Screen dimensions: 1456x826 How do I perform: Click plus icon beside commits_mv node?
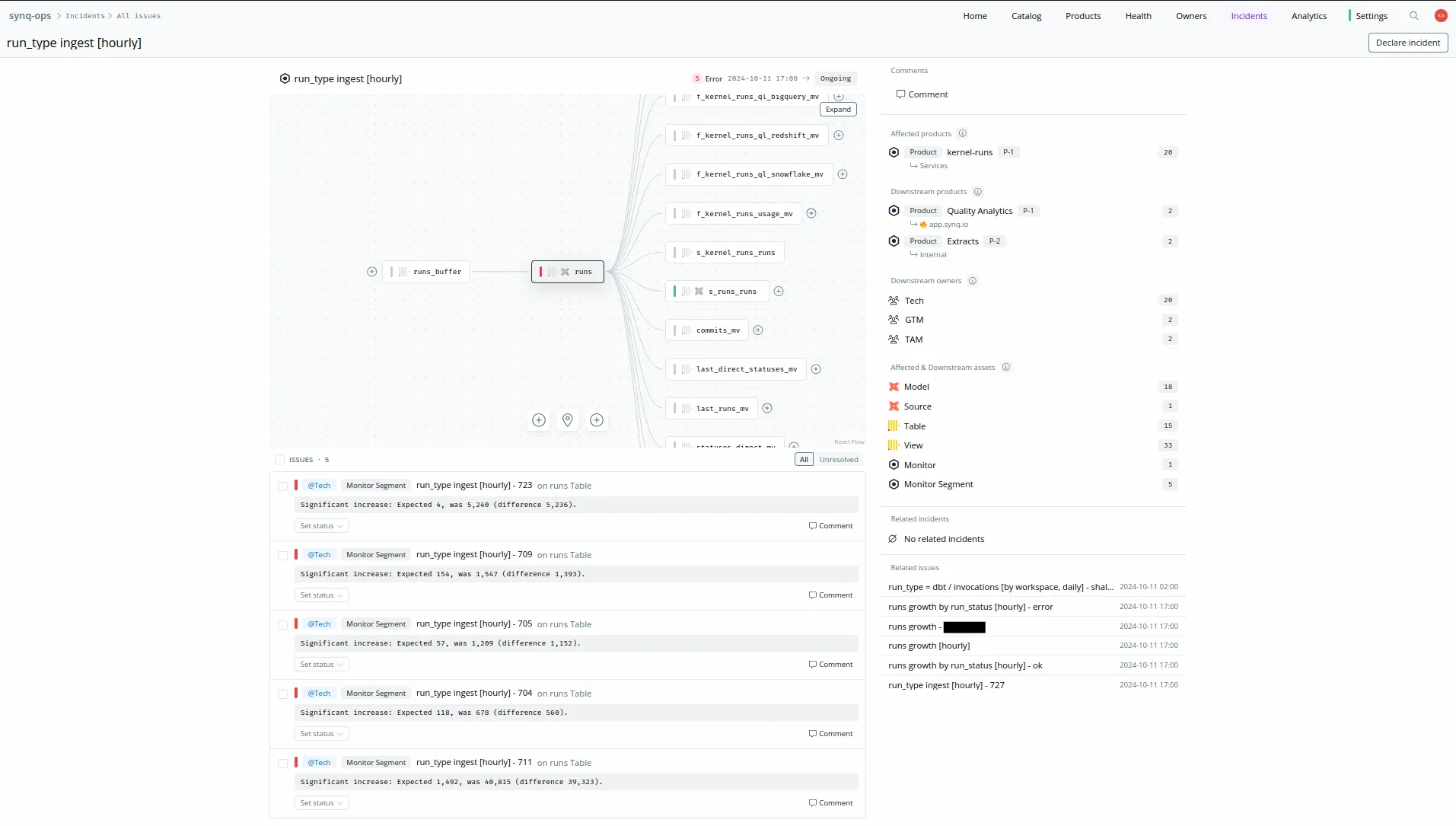click(x=758, y=330)
